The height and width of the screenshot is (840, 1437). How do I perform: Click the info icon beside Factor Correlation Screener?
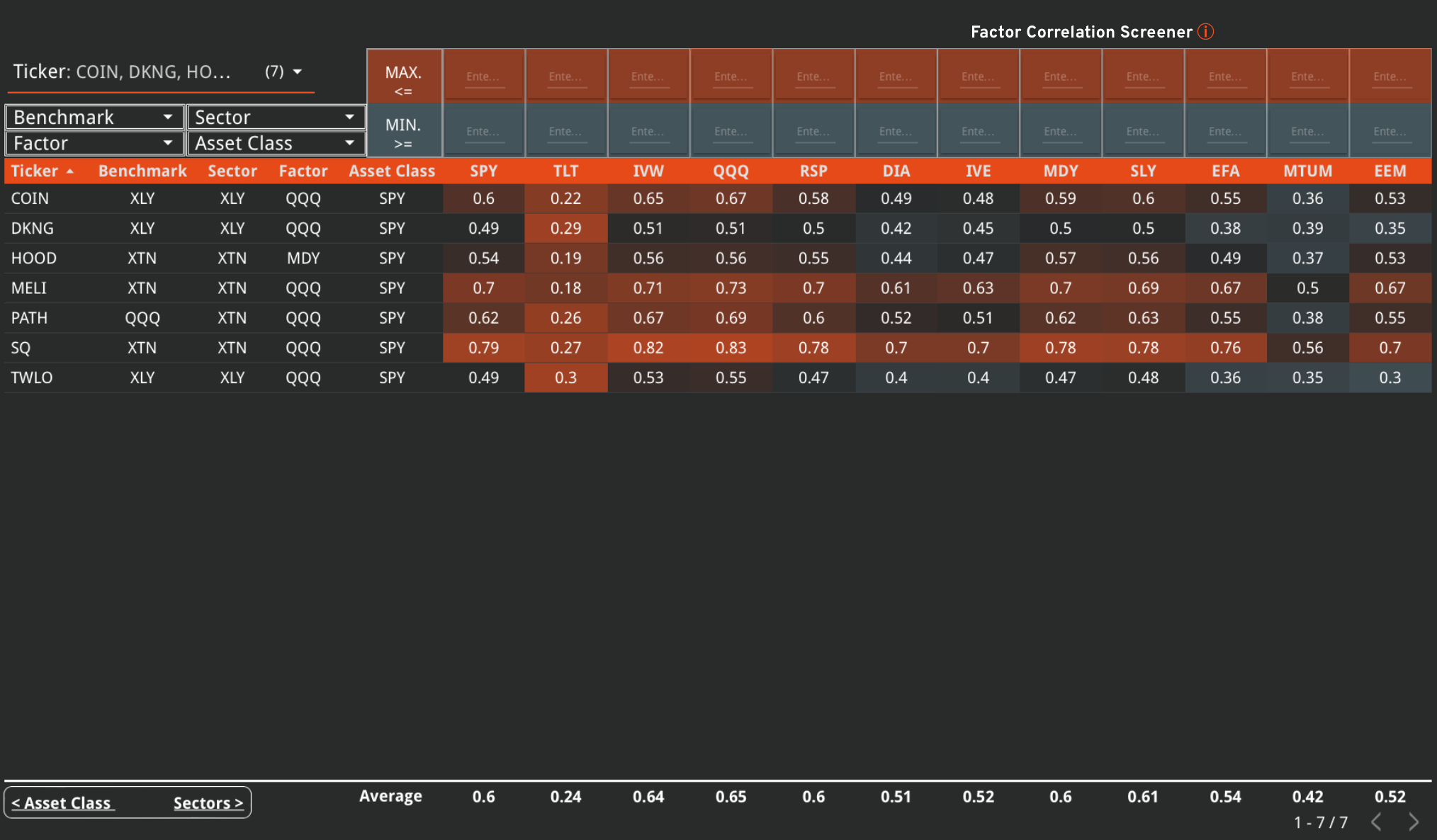[1205, 32]
